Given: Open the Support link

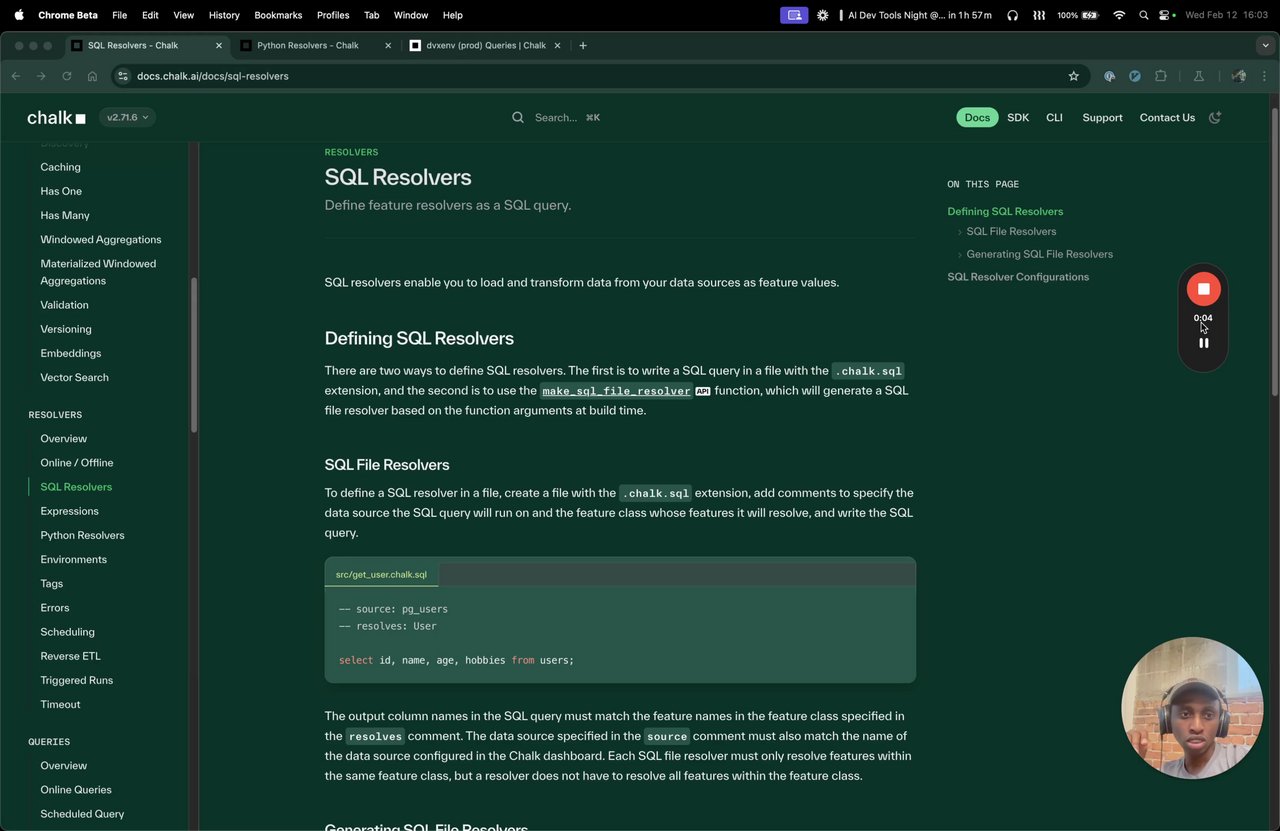Looking at the screenshot, I should coord(1102,117).
